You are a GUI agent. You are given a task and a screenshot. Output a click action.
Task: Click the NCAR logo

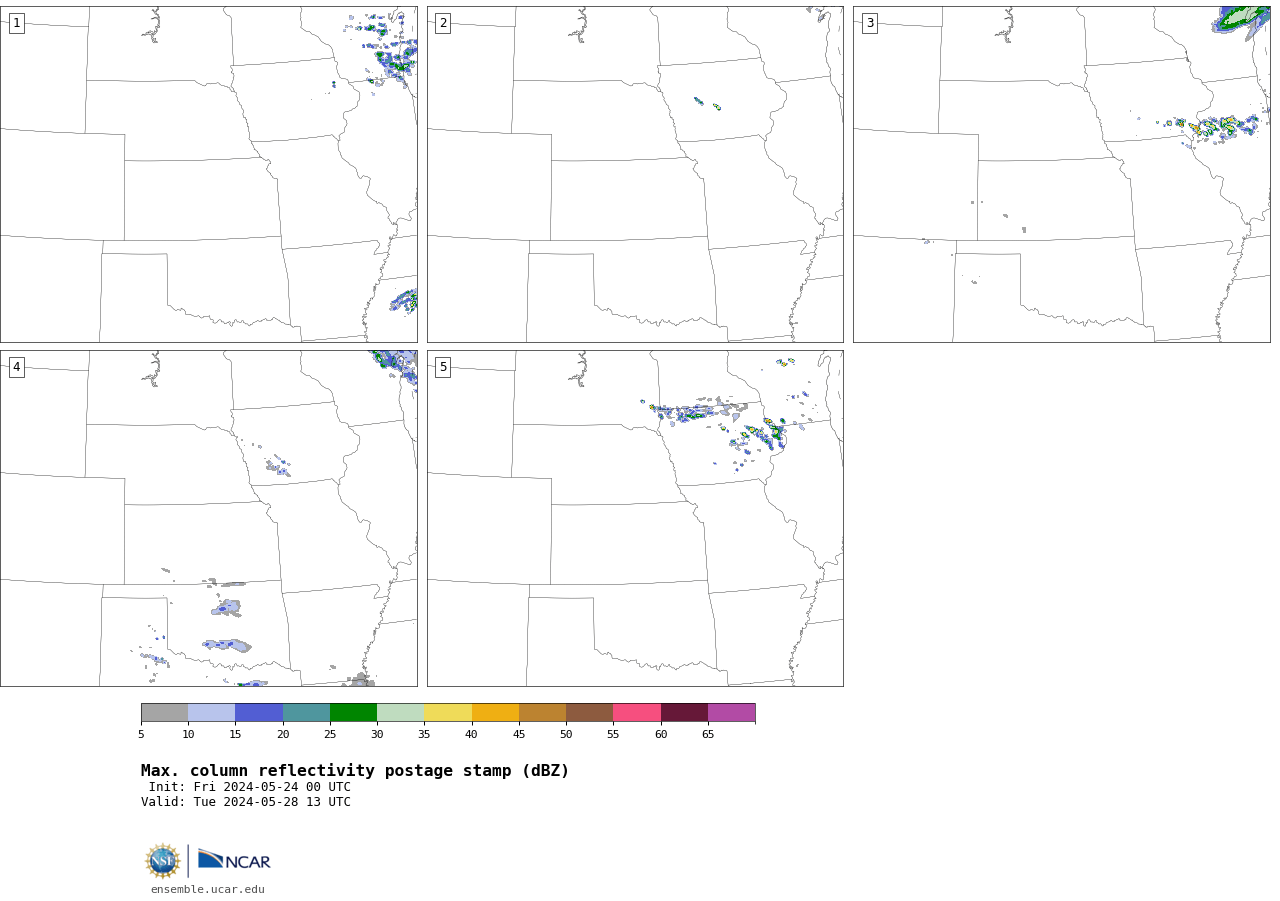tap(234, 860)
